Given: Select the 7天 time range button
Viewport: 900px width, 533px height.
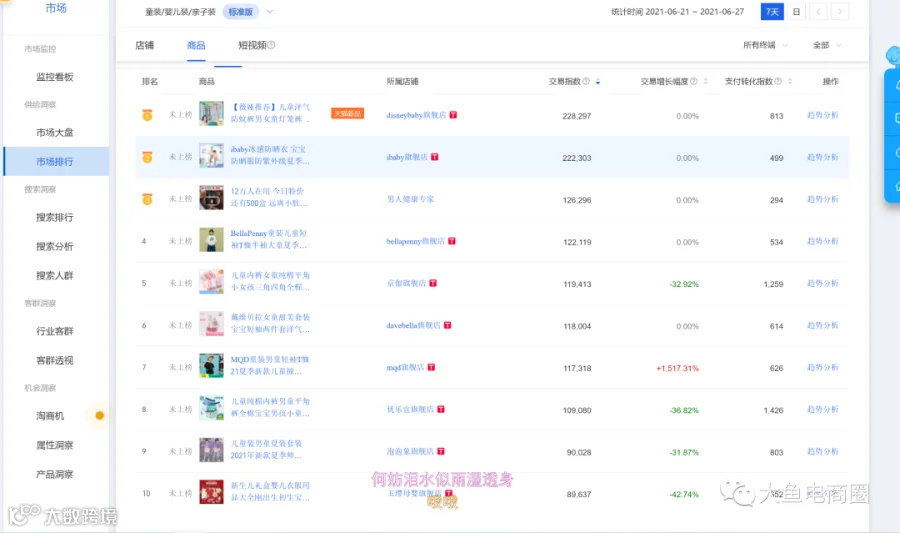Looking at the screenshot, I should (772, 11).
